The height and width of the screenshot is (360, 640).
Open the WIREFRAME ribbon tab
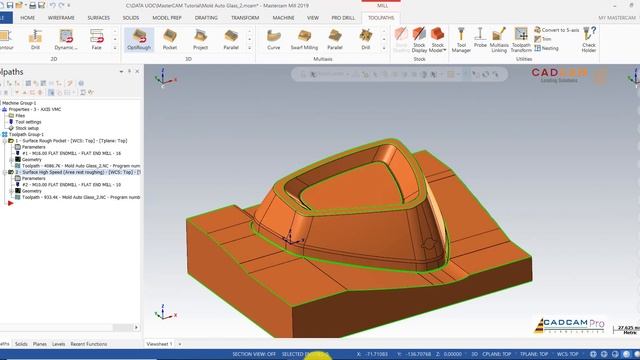[x=61, y=18]
